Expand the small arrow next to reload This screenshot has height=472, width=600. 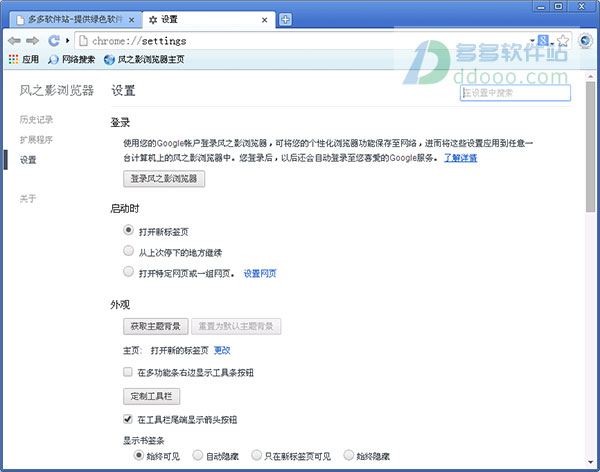click(x=67, y=41)
